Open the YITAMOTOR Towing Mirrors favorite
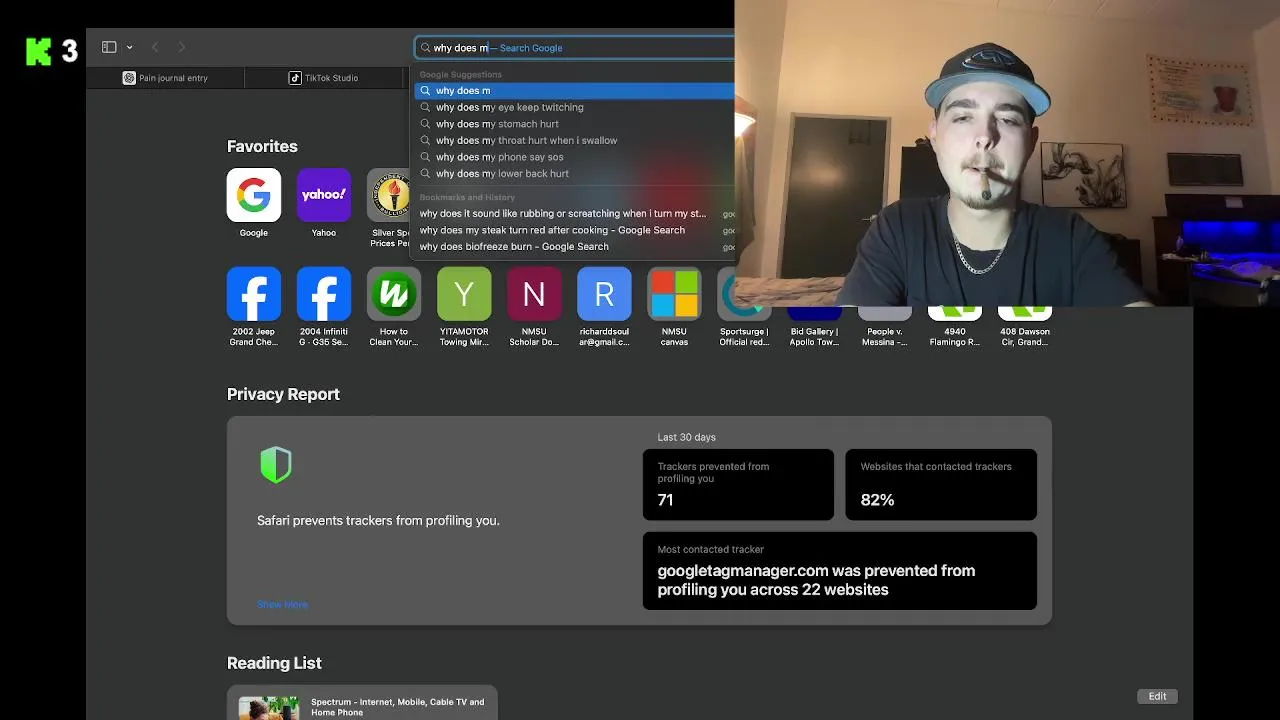This screenshot has width=1280, height=720. click(464, 294)
